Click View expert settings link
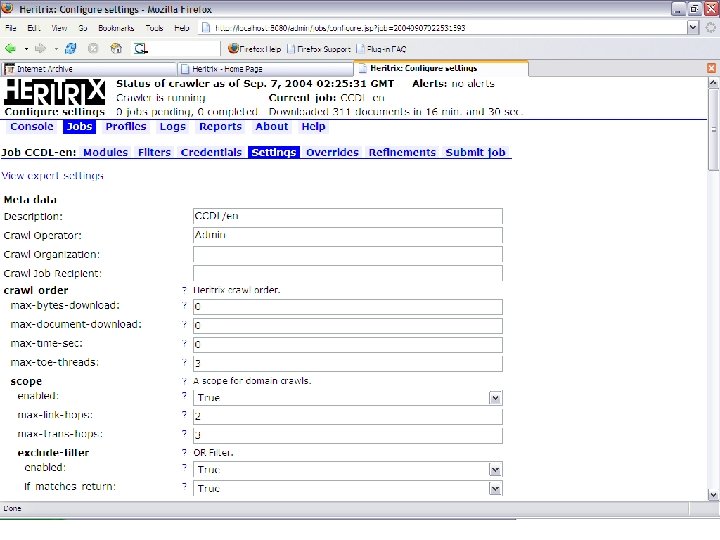Screen dimensions: 720x540 point(52,176)
